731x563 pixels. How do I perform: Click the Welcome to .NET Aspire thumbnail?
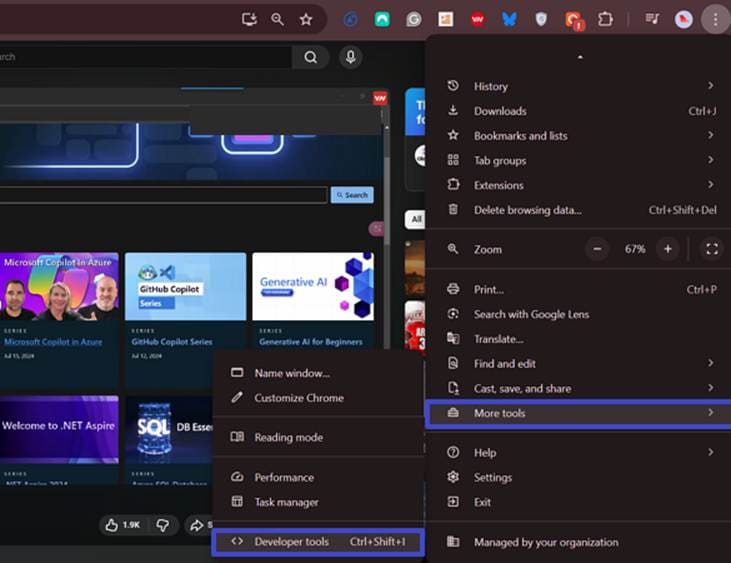click(59, 429)
